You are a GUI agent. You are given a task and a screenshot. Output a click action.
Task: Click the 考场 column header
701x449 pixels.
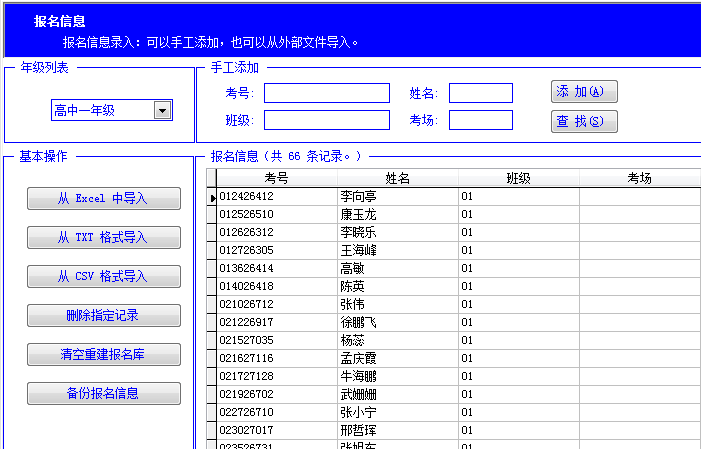[639, 178]
